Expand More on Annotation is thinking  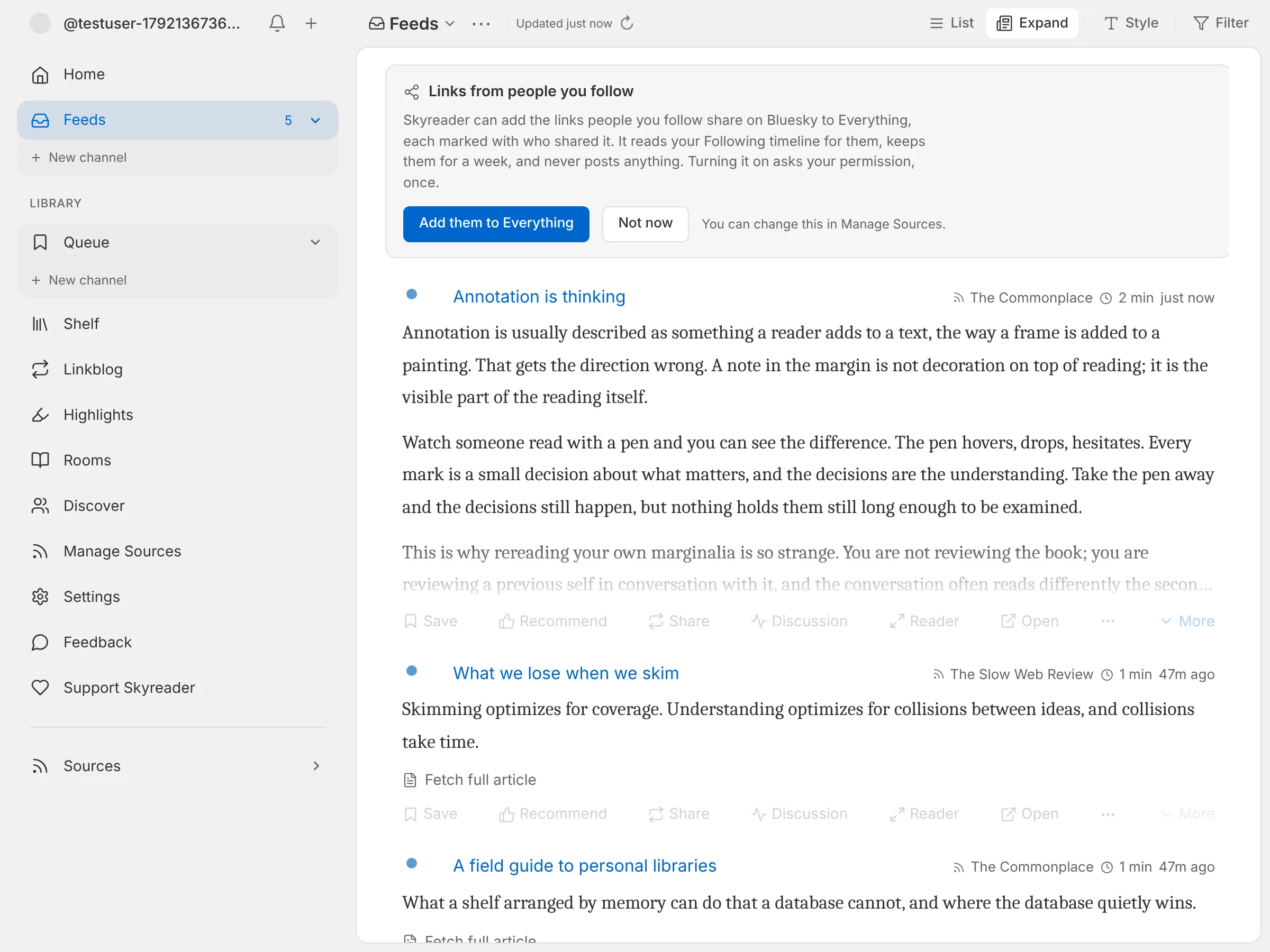tap(1187, 621)
